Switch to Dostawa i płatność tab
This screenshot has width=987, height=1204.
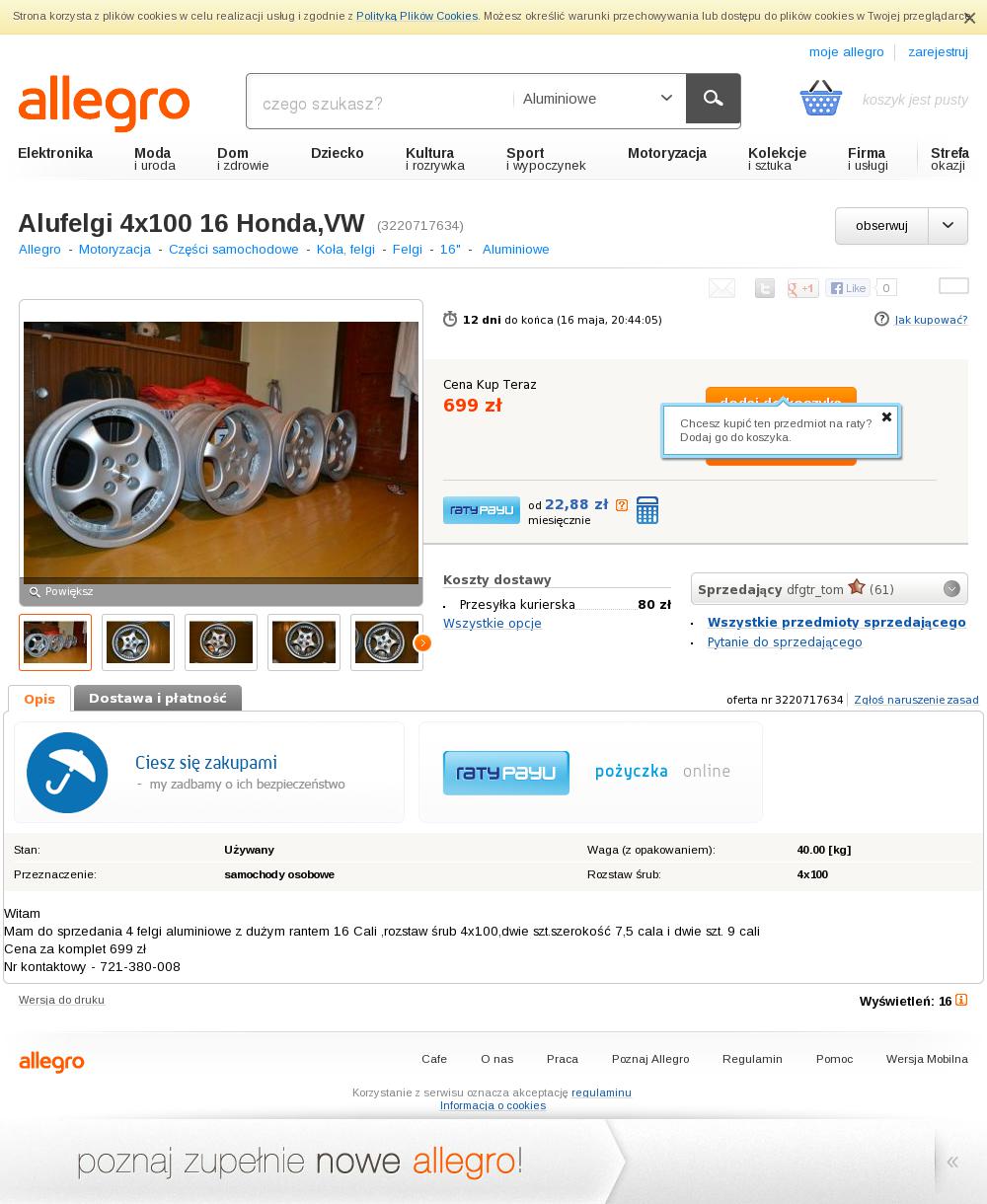tap(158, 698)
